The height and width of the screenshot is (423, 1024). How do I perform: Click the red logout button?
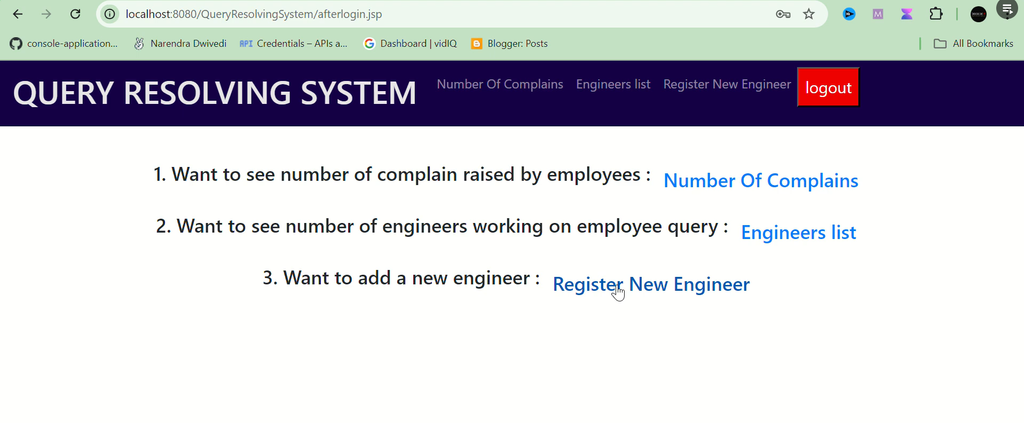pyautogui.click(x=828, y=87)
